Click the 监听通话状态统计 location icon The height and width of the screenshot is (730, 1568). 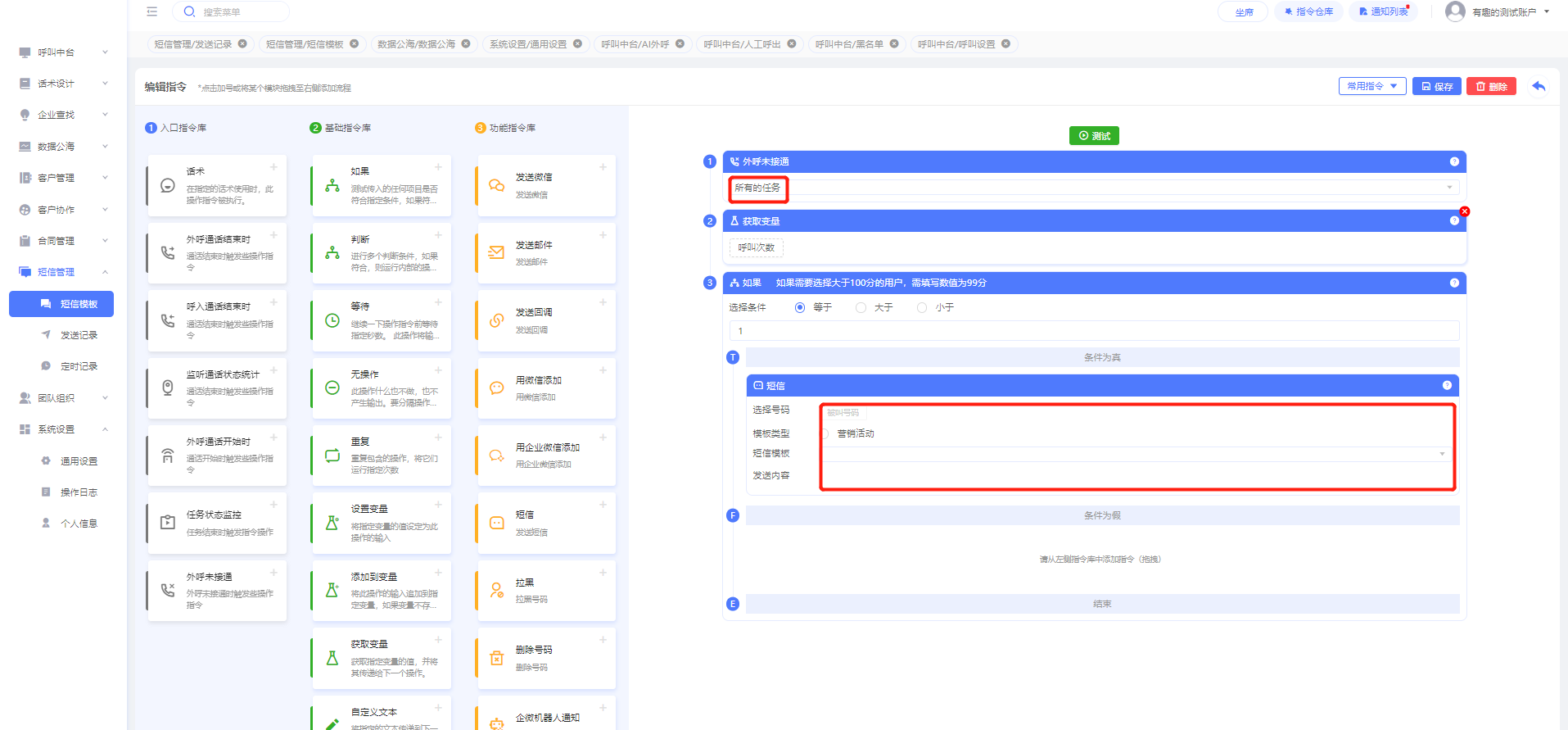[x=168, y=388]
